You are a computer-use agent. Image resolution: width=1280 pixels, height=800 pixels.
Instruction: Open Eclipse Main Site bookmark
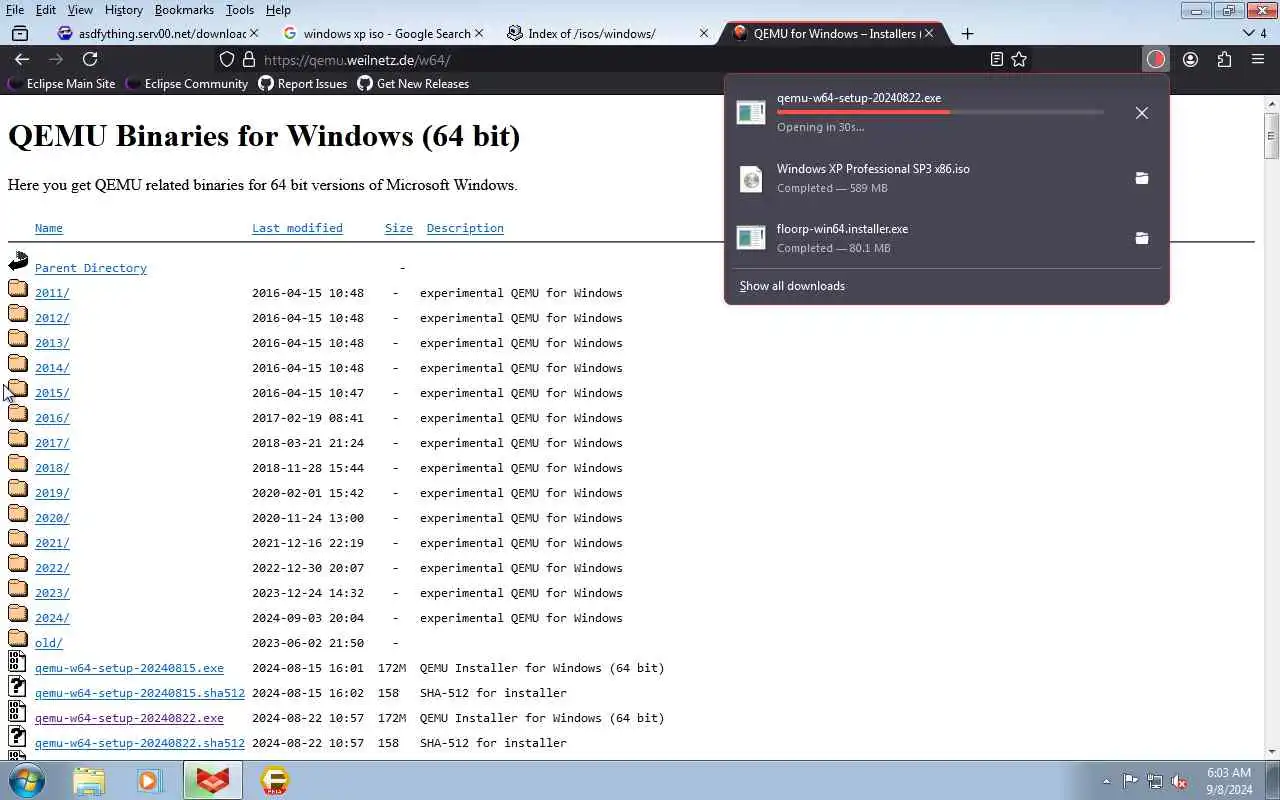[61, 84]
